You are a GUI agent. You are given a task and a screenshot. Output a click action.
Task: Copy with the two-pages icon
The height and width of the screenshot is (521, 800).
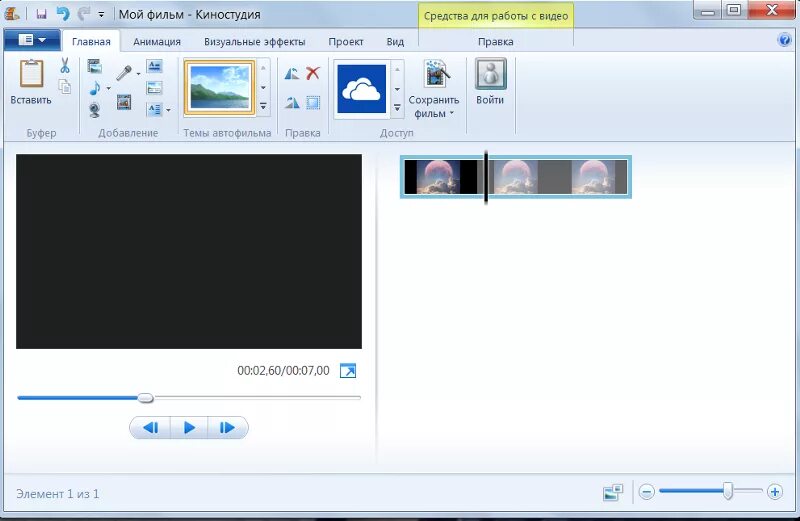click(65, 87)
